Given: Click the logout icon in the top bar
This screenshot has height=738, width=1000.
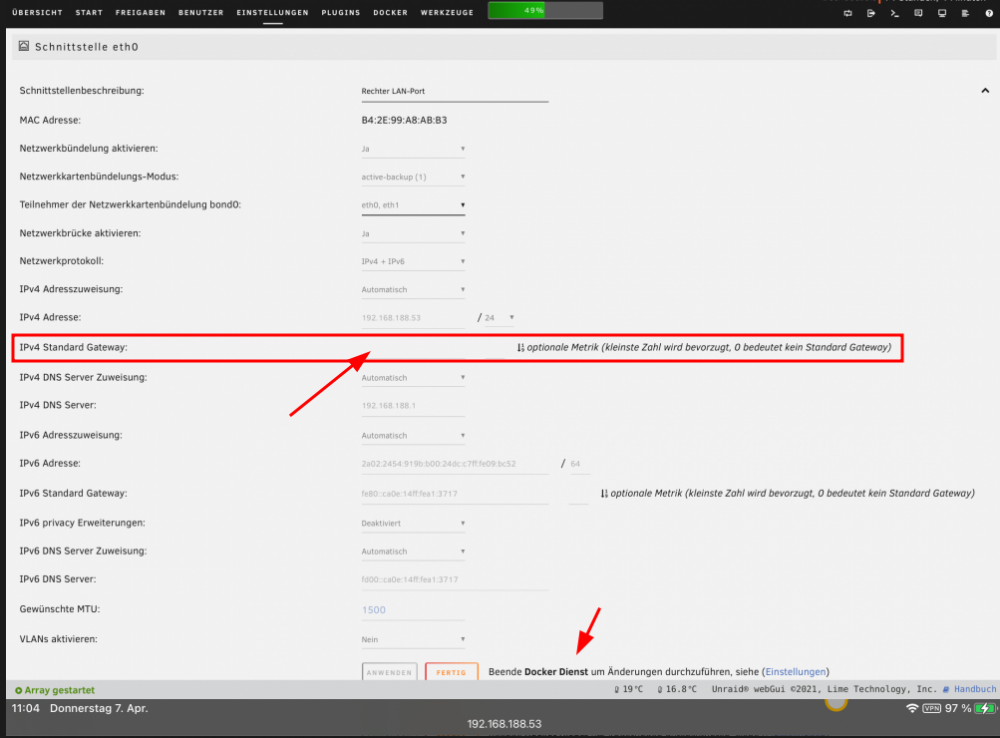Looking at the screenshot, I should [871, 13].
